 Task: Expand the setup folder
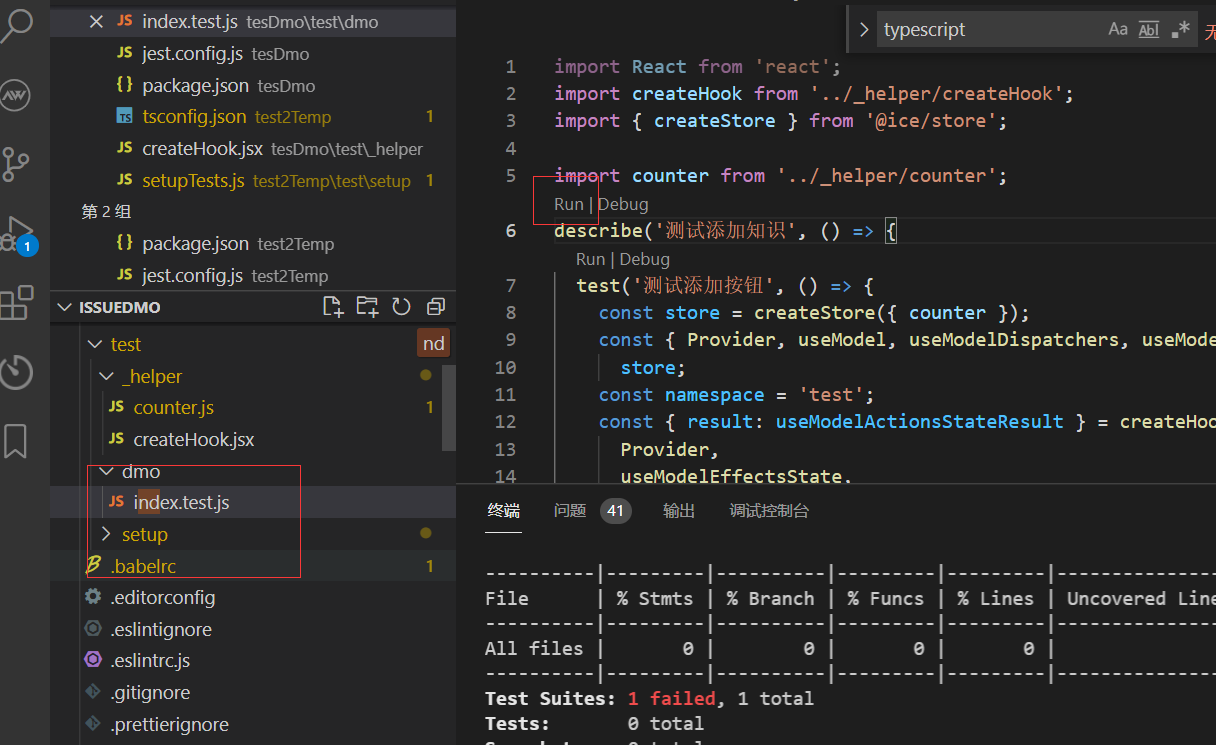tap(253, 534)
